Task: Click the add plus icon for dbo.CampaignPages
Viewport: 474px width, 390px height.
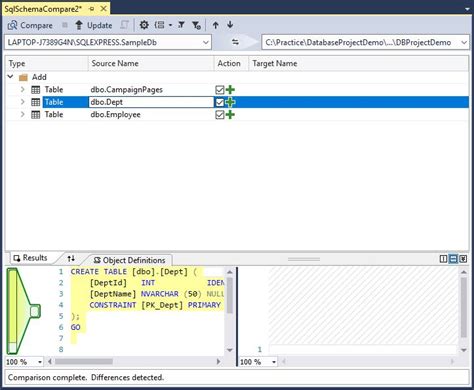Action: [230, 90]
